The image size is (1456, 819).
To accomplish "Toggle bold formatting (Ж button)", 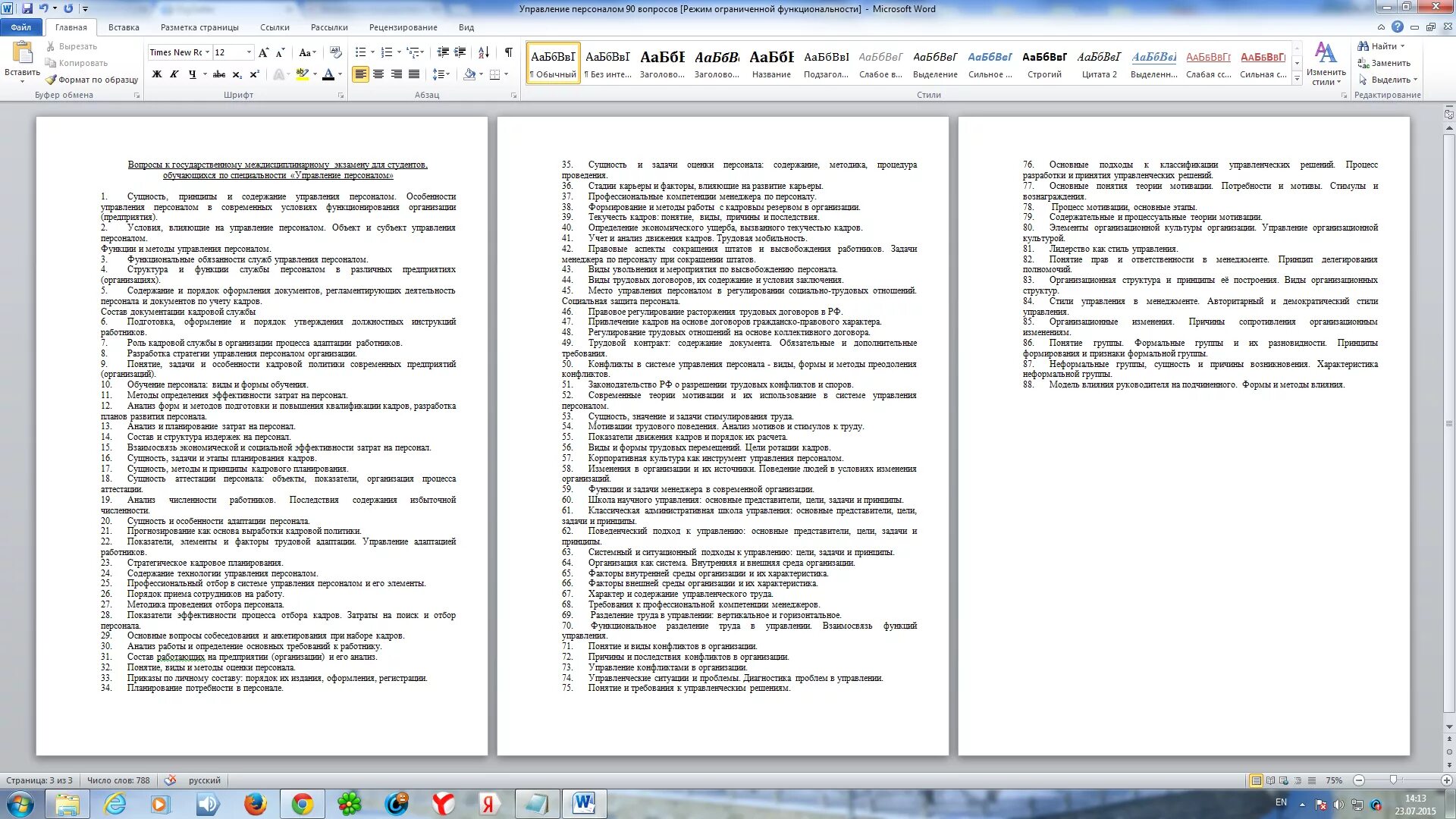I will pos(157,74).
